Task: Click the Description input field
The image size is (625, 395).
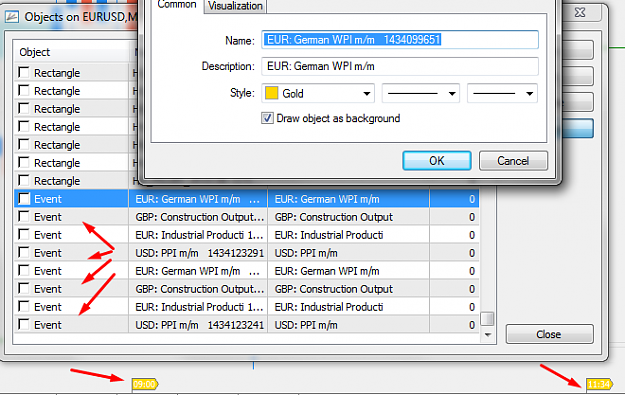Action: coord(400,66)
